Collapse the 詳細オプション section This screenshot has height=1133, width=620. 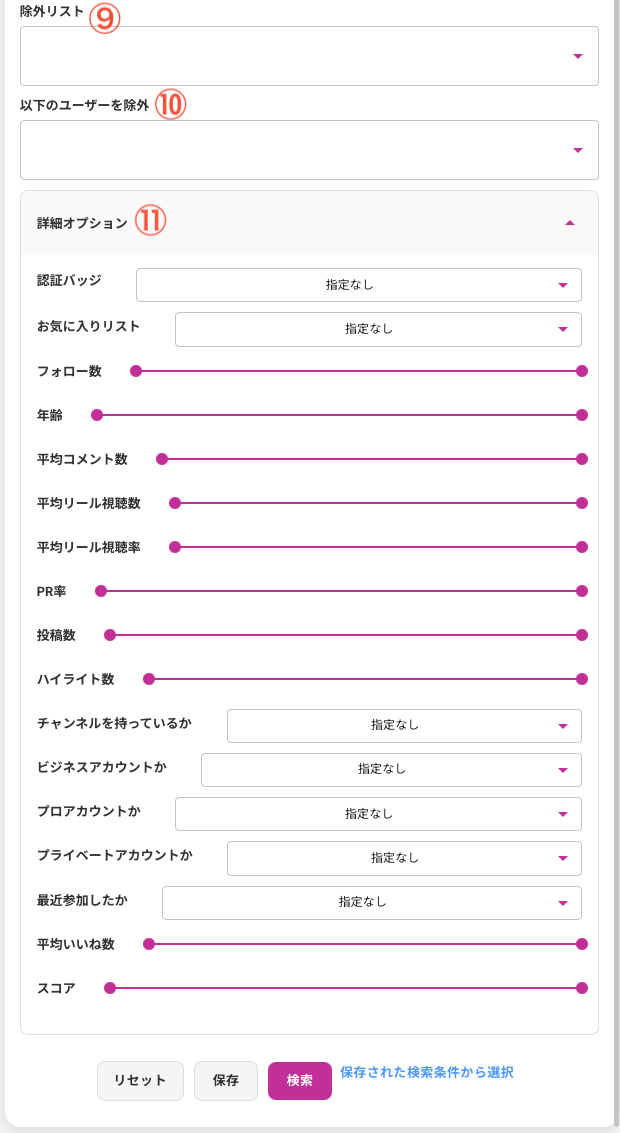point(569,223)
